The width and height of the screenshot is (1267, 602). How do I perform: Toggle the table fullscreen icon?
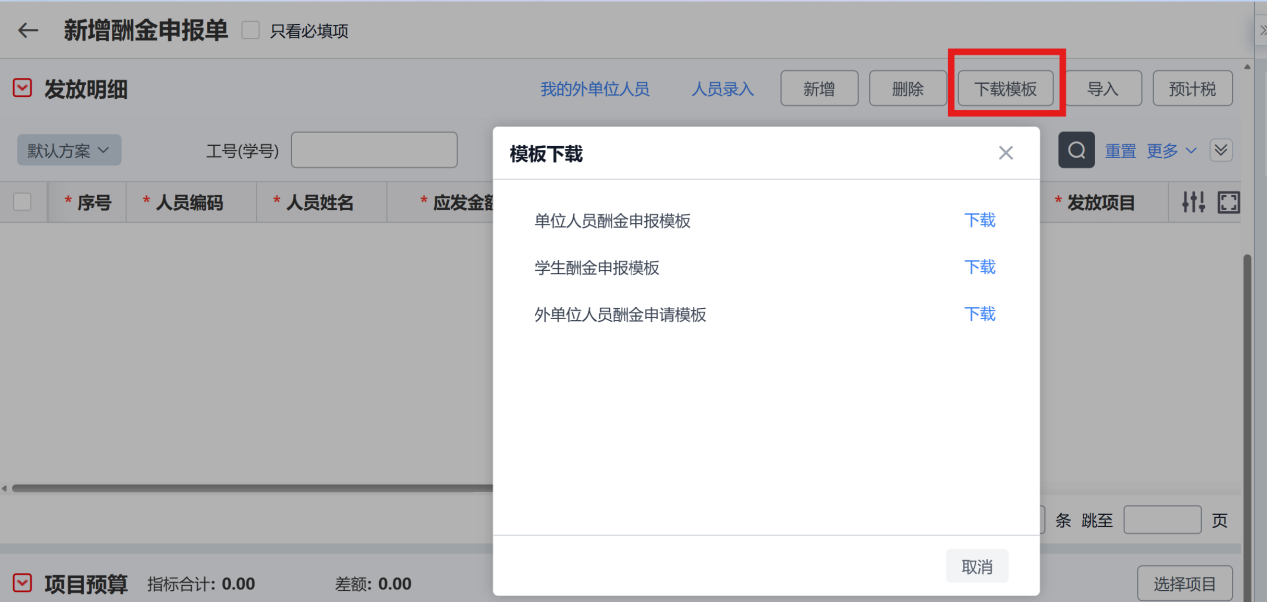coord(1229,203)
